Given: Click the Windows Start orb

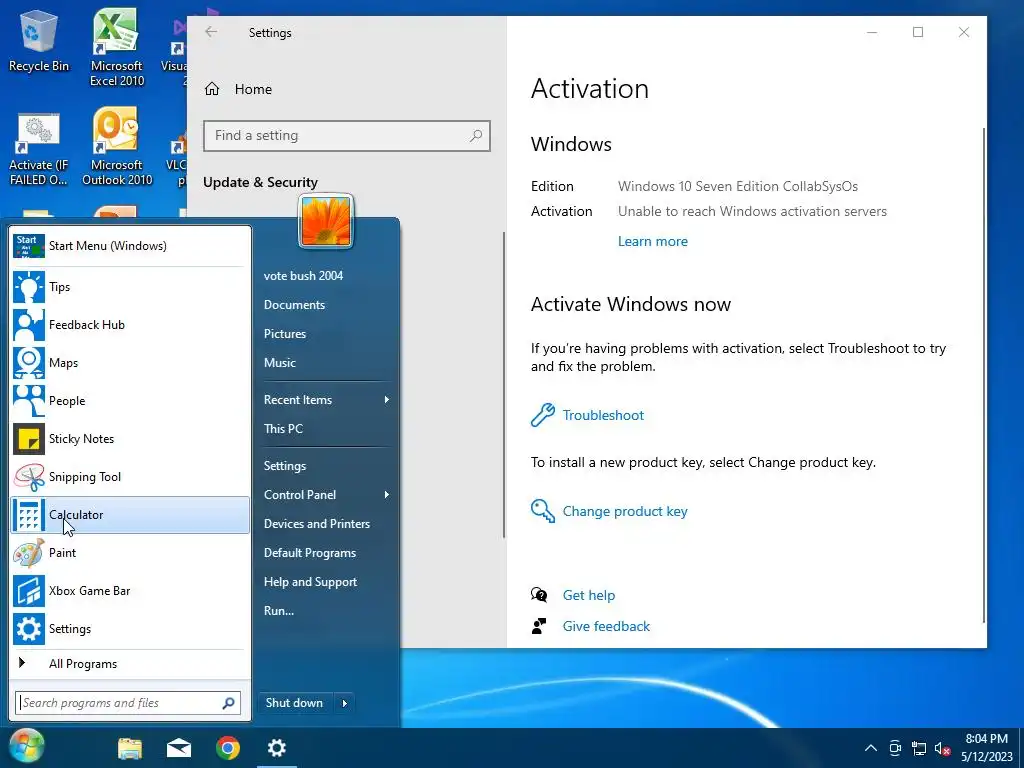Looking at the screenshot, I should tap(27, 746).
